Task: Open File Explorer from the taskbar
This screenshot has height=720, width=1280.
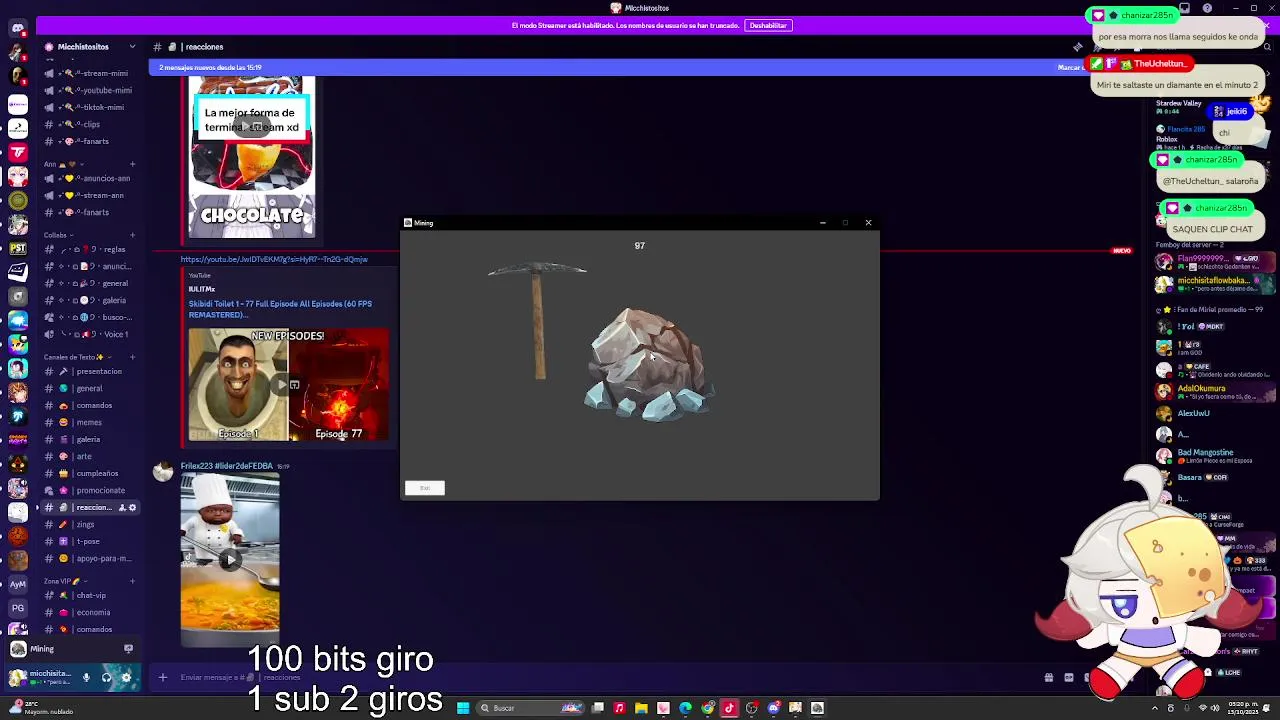Action: tap(641, 708)
